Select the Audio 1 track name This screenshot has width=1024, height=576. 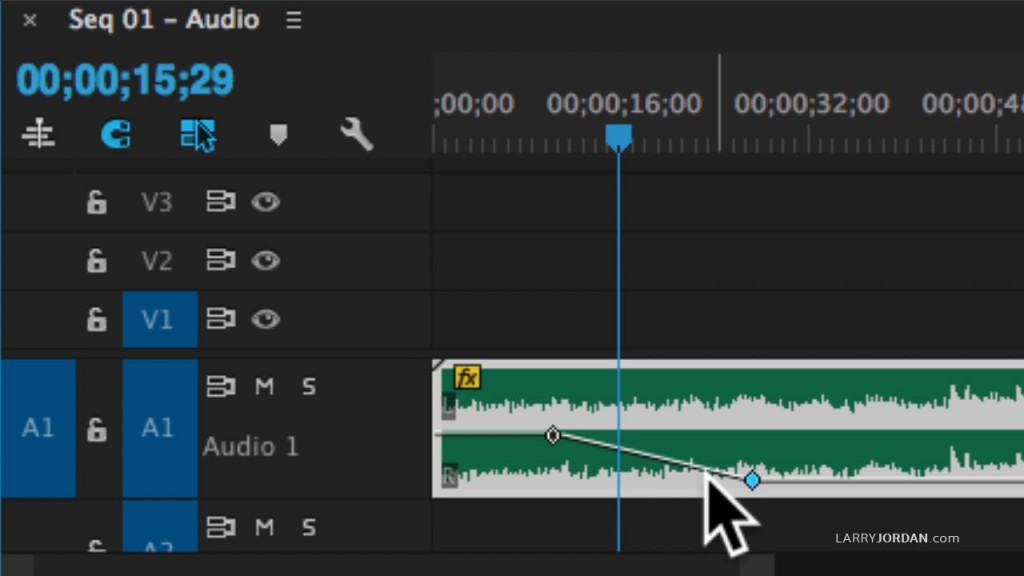point(251,447)
